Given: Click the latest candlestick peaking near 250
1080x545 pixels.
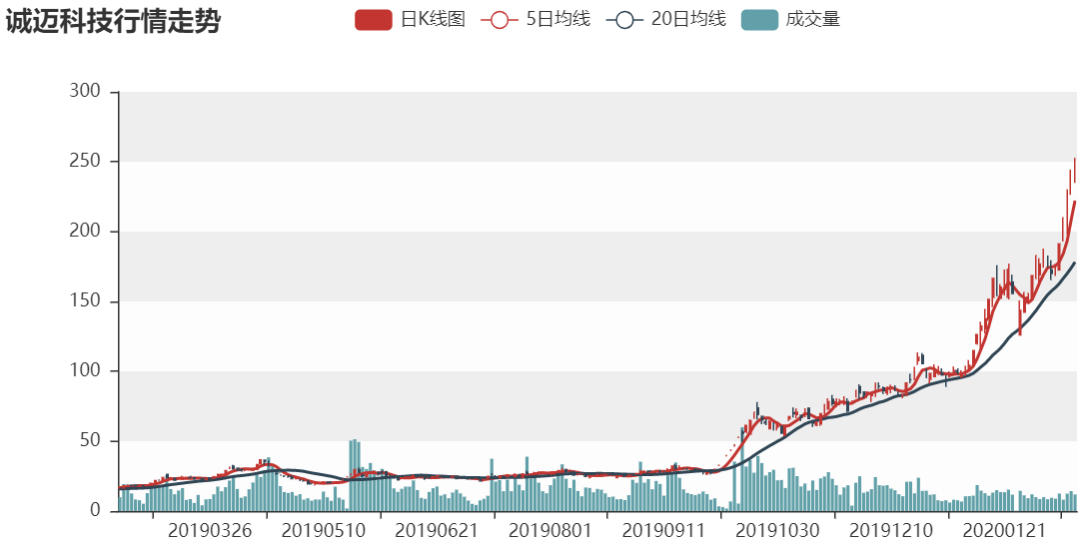Looking at the screenshot, I should click(x=1074, y=170).
